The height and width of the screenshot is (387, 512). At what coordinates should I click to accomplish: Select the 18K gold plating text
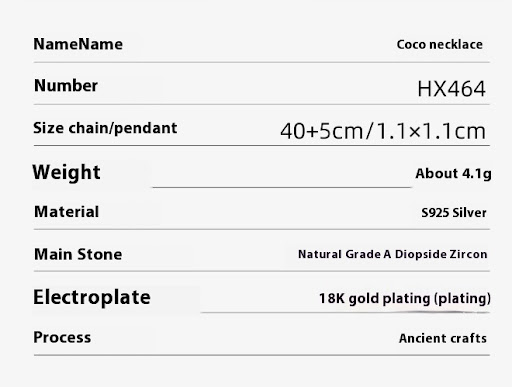374,299
